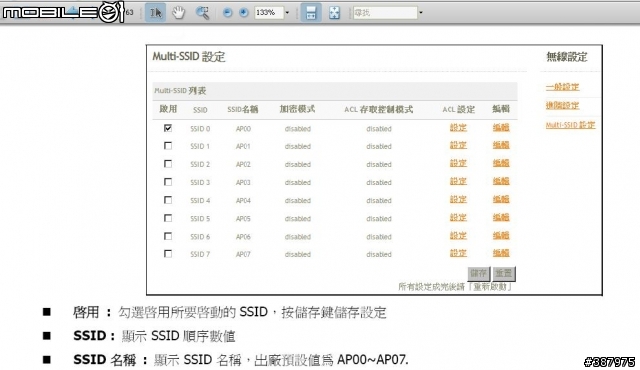Check the enable checkbox for SSID 4
This screenshot has height=370, width=640.
[x=168, y=200]
